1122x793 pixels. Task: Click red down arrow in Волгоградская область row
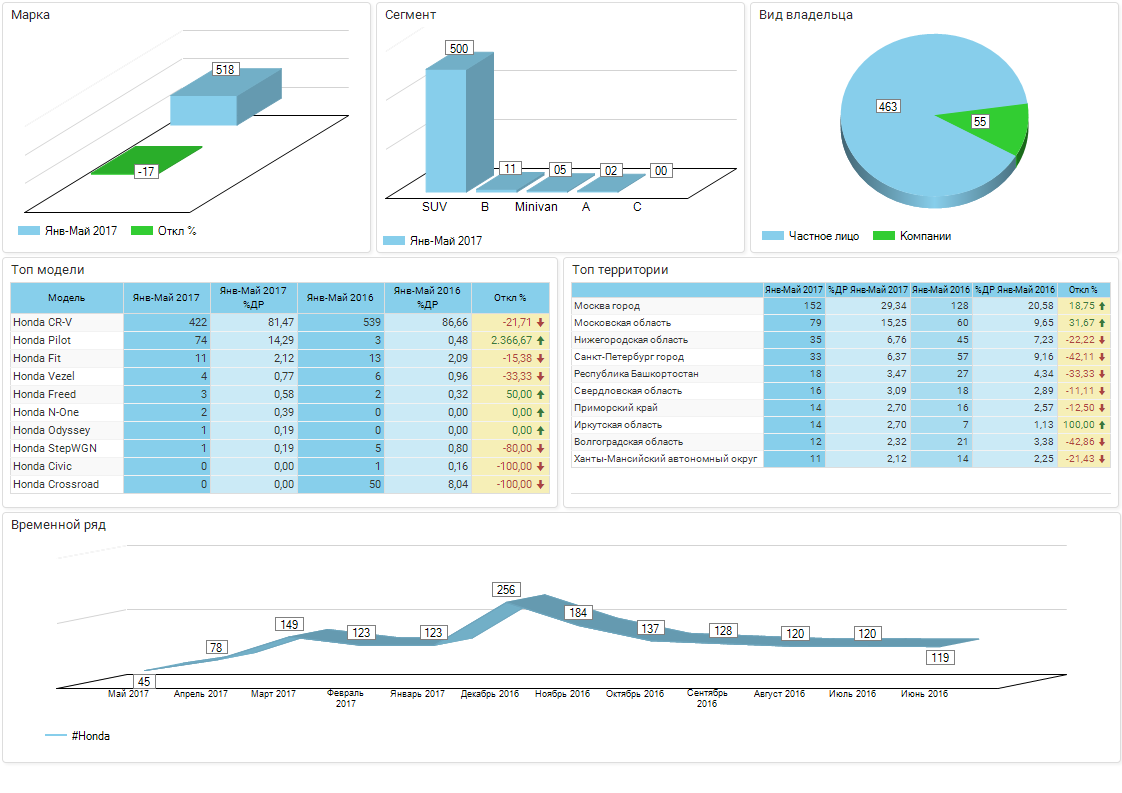click(x=1102, y=442)
